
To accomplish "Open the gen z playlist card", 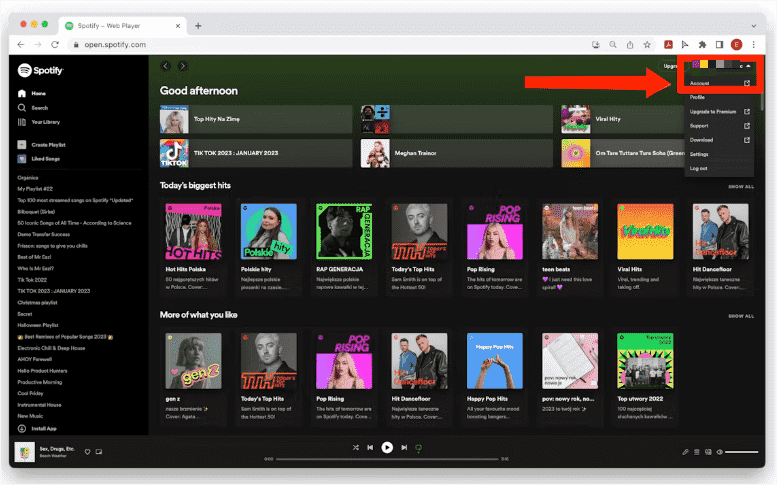I will 193,377.
